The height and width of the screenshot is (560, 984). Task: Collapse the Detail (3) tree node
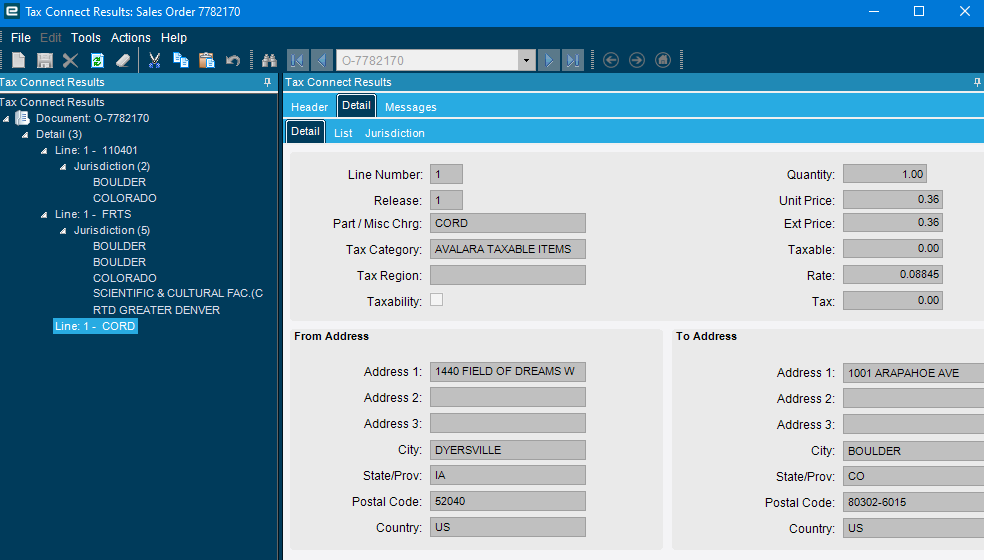[x=25, y=134]
